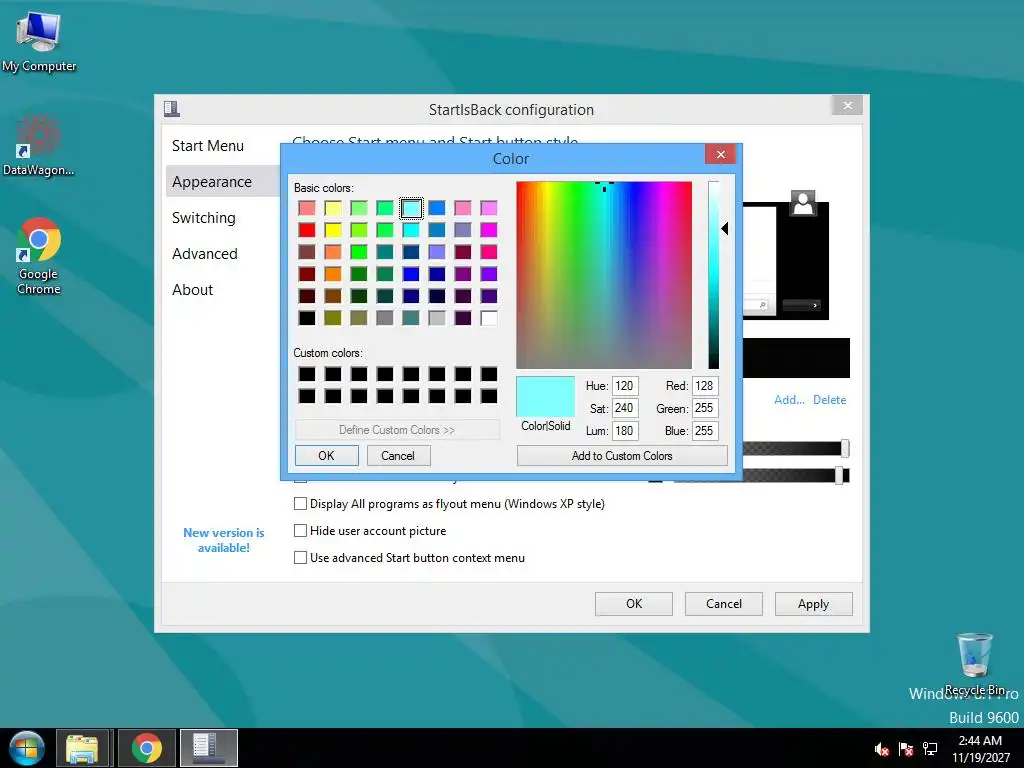Image resolution: width=1024 pixels, height=768 pixels.
Task: Click the Blue value field
Action: click(x=705, y=430)
